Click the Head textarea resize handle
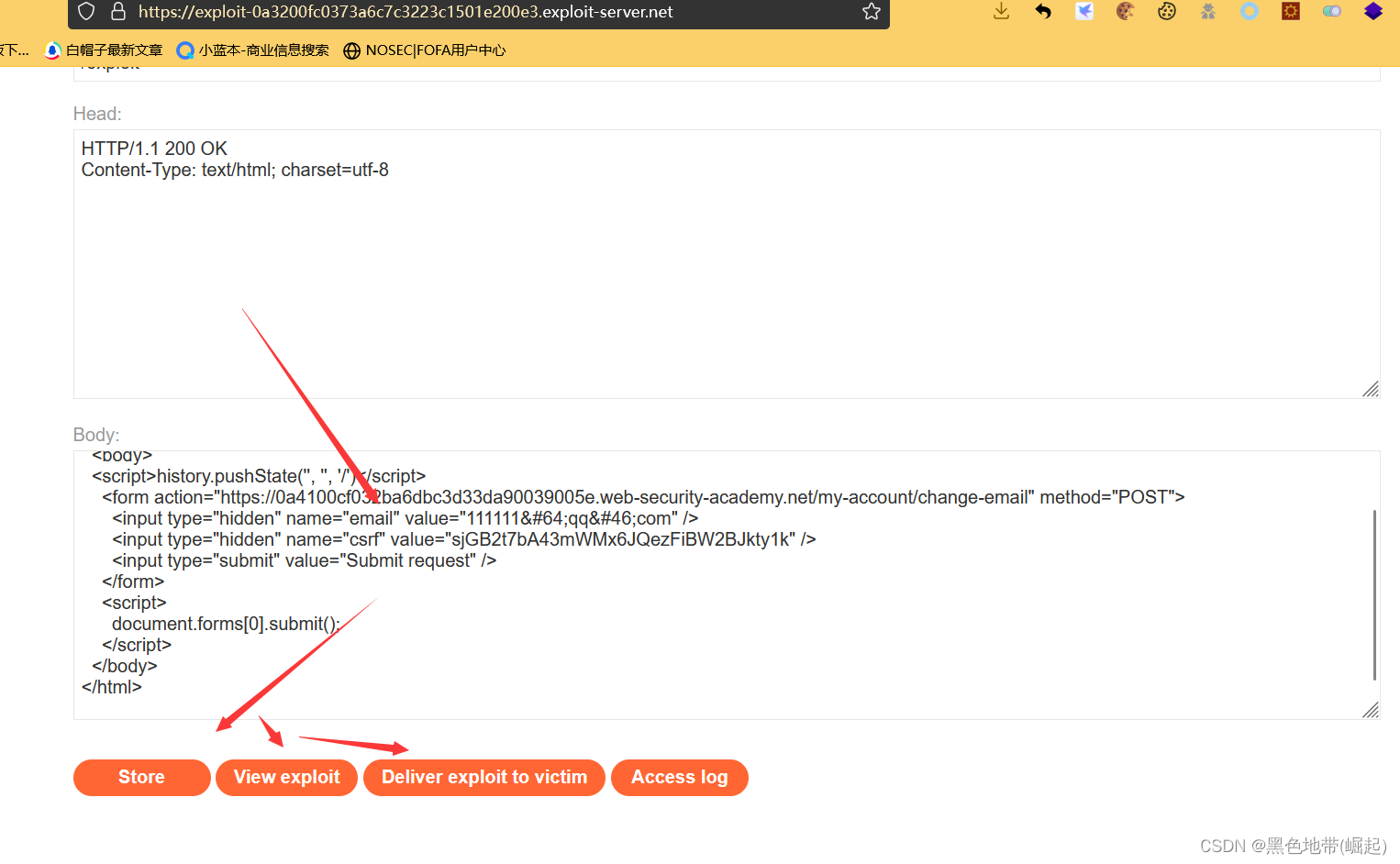Image resolution: width=1400 pixels, height=864 pixels. 1371,389
